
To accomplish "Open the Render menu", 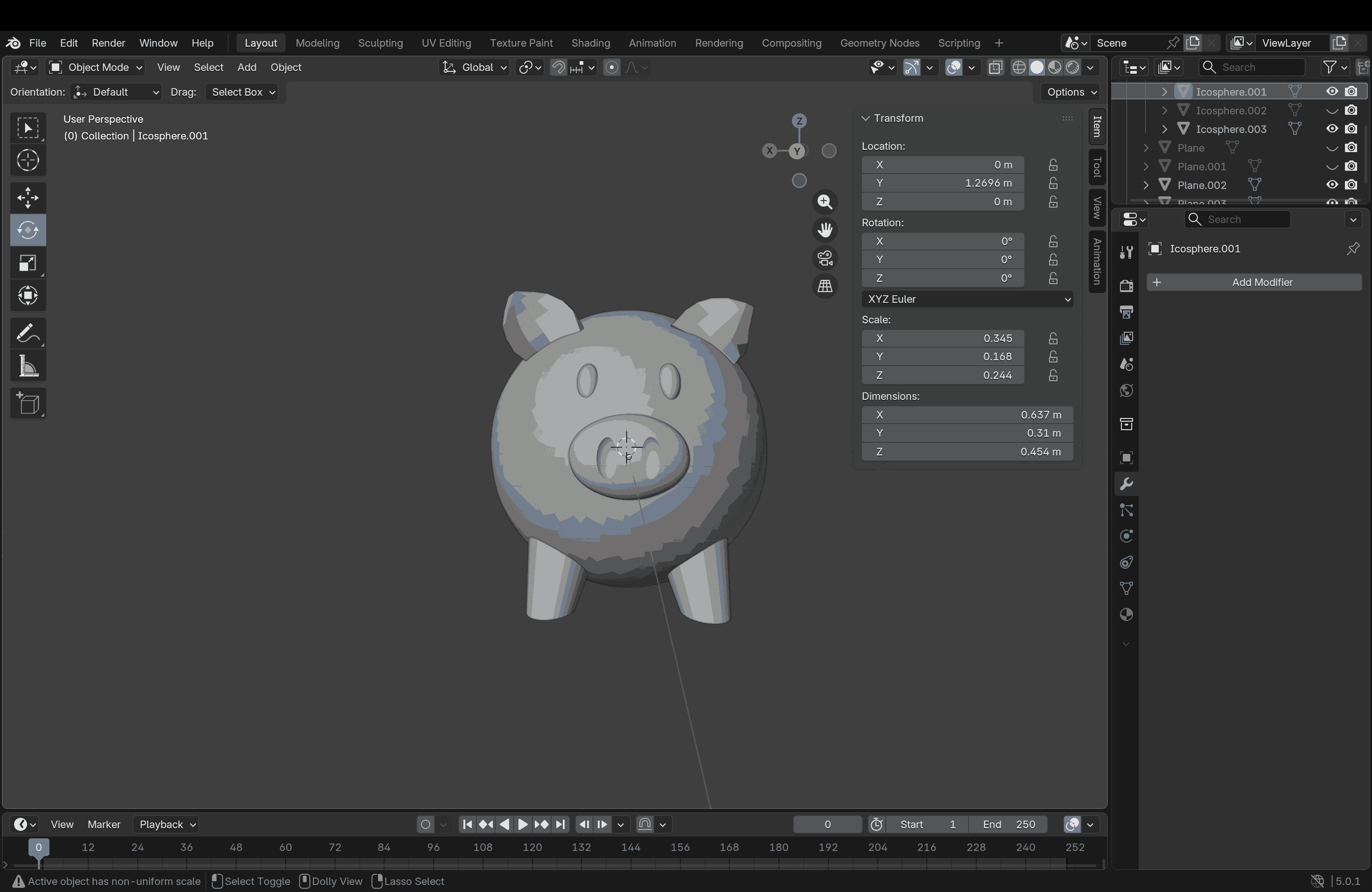I will pyautogui.click(x=108, y=43).
